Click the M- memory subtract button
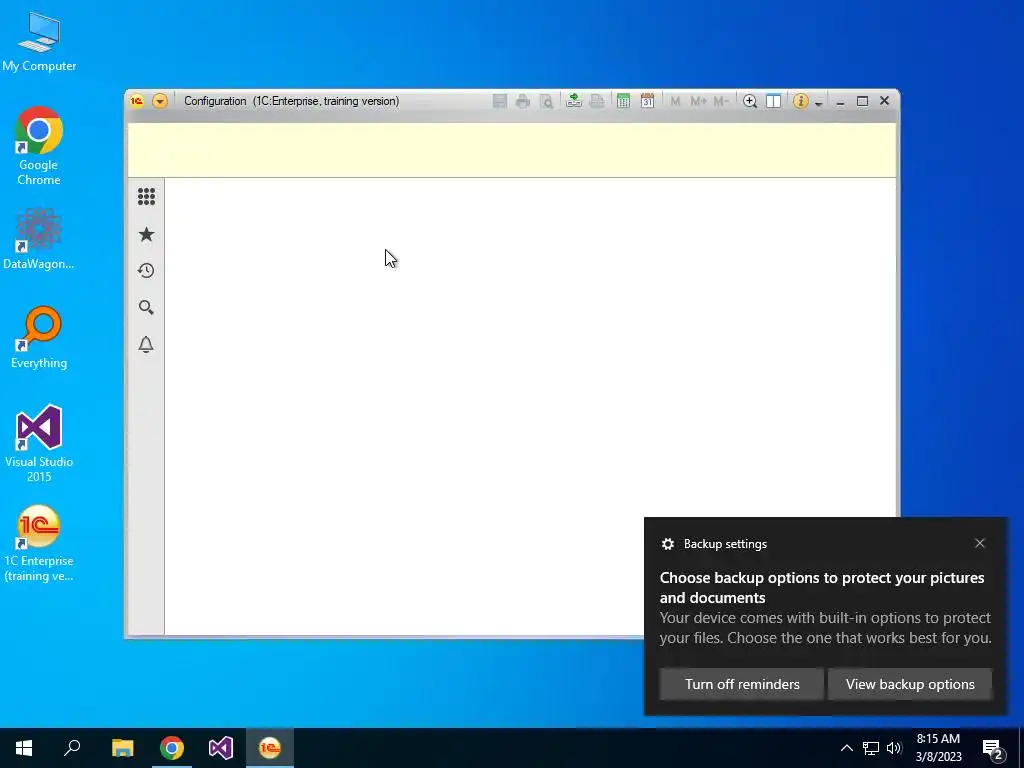The image size is (1024, 768). (x=721, y=101)
